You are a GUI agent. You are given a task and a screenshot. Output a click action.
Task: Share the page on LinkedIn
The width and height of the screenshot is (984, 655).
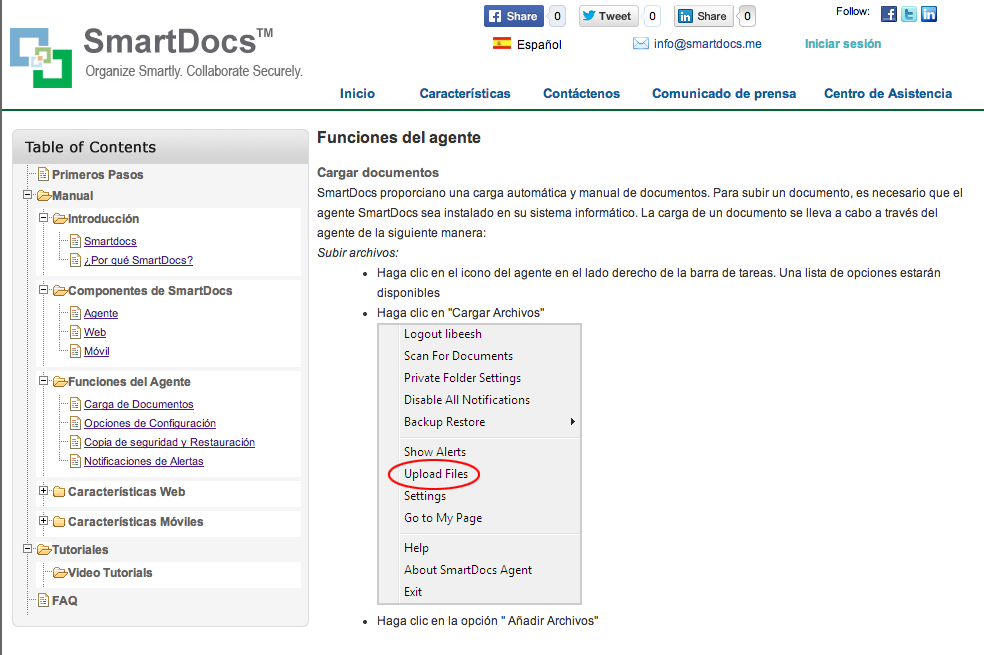click(703, 16)
